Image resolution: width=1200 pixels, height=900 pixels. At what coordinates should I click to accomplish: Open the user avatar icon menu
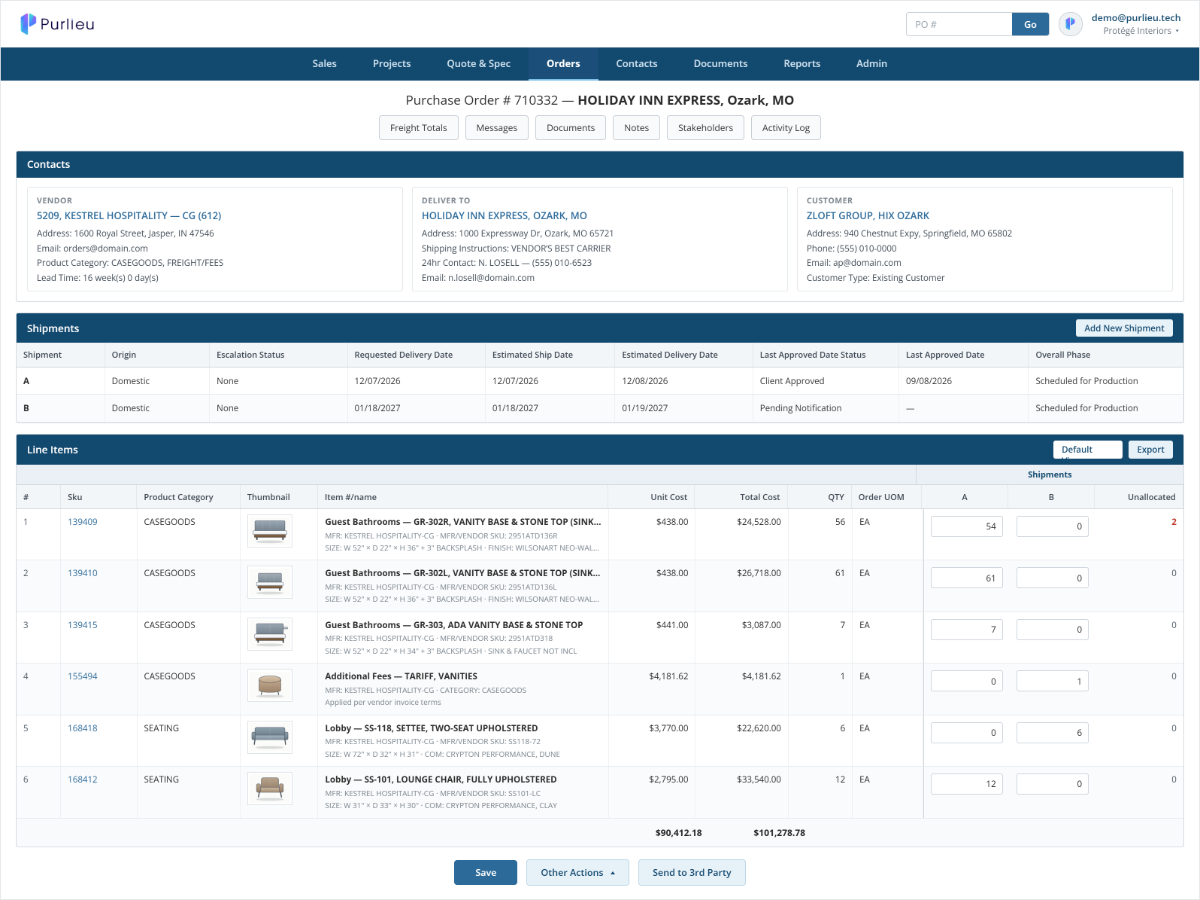point(1071,24)
